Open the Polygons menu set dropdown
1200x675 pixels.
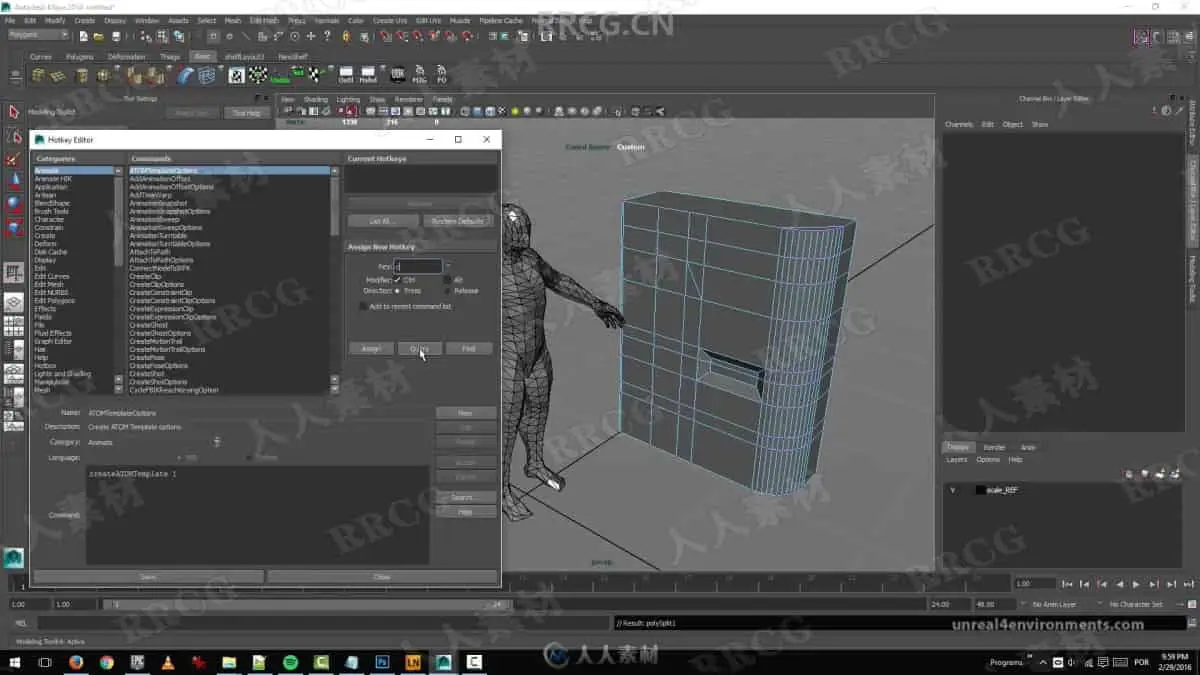point(38,35)
